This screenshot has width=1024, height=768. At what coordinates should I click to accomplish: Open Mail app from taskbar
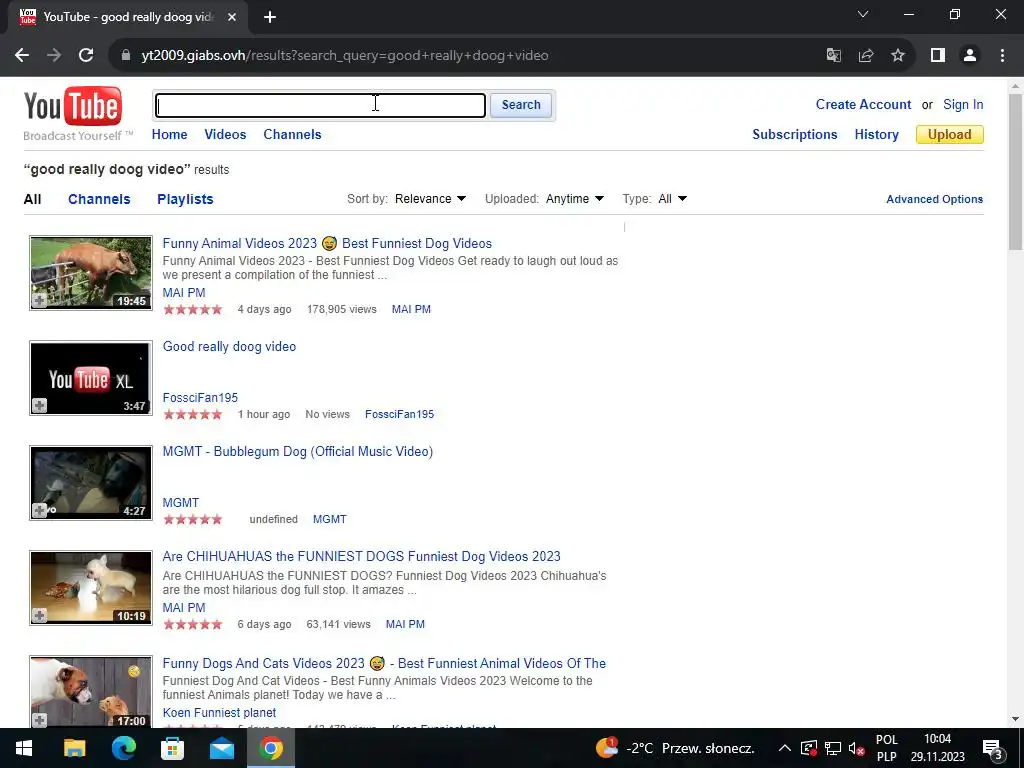point(221,748)
